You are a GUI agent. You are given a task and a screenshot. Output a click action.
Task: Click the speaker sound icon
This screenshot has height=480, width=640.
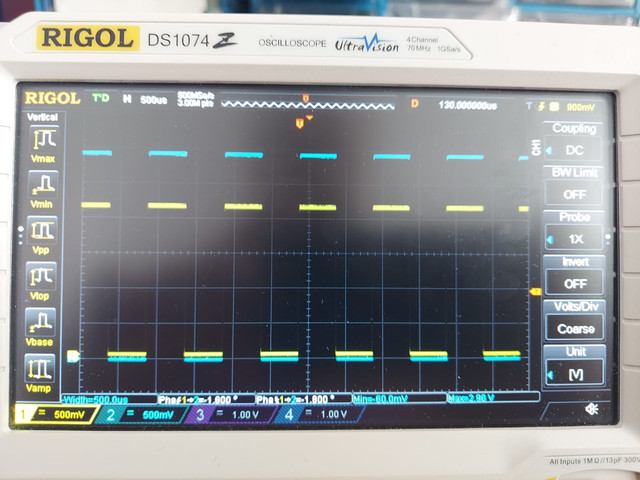point(591,409)
